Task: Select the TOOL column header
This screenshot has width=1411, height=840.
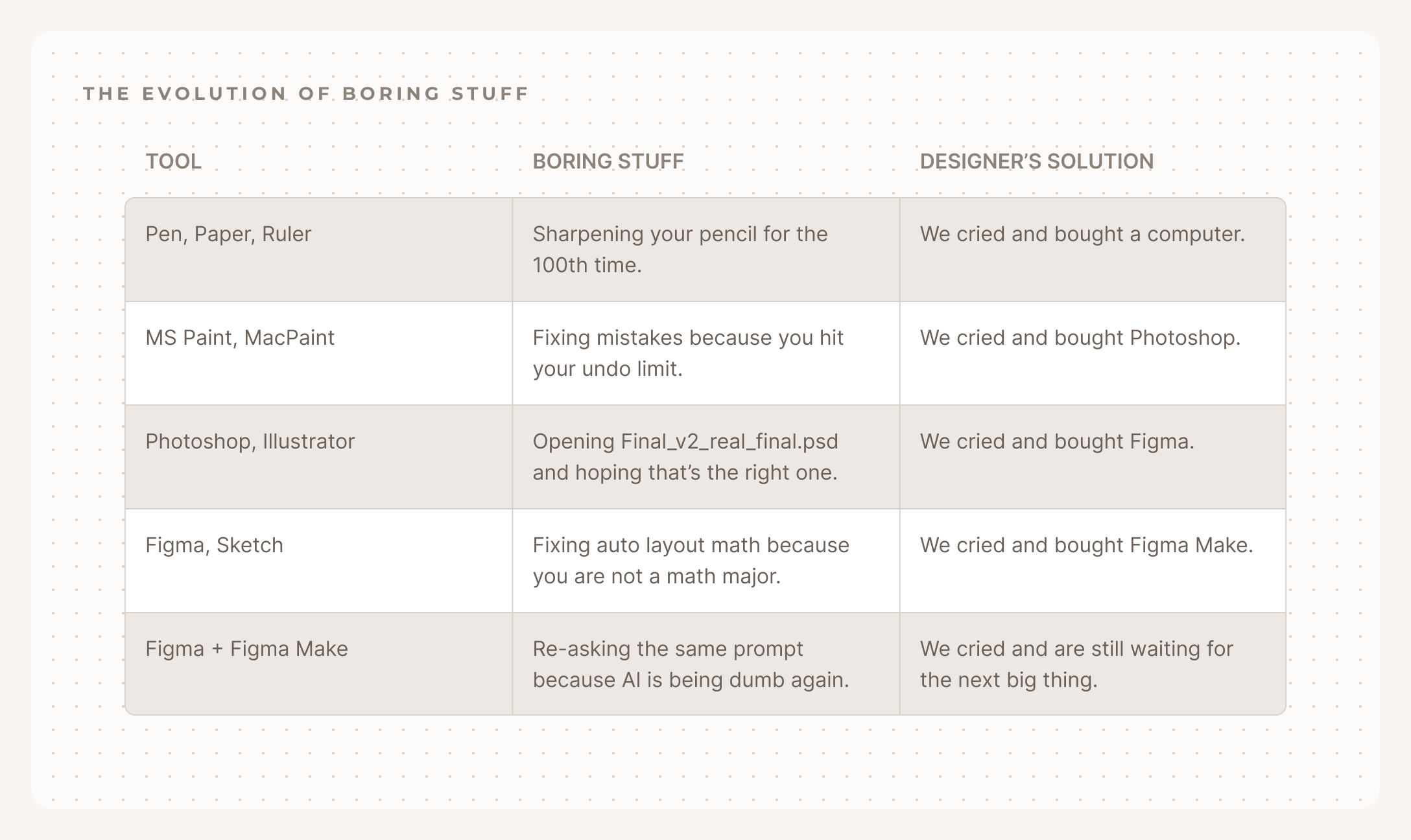Action: [x=173, y=161]
